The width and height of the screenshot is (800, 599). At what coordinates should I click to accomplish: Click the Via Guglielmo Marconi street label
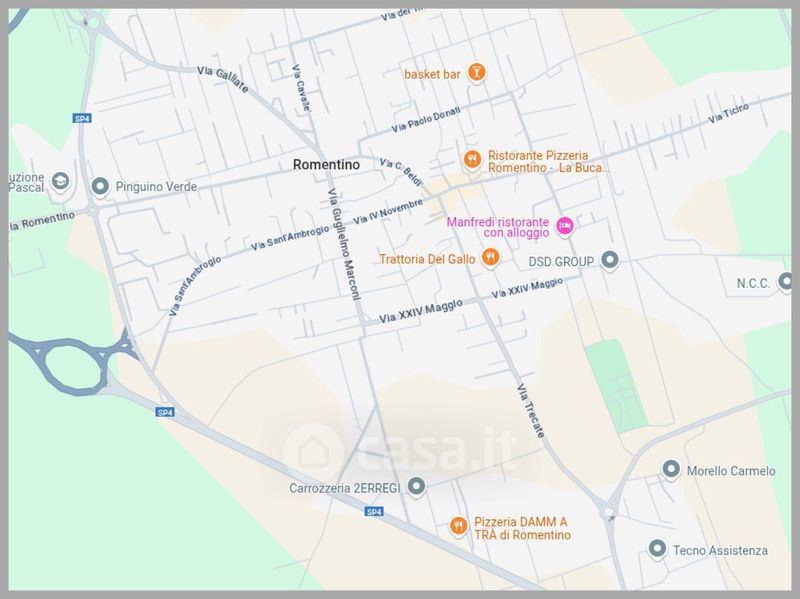344,244
